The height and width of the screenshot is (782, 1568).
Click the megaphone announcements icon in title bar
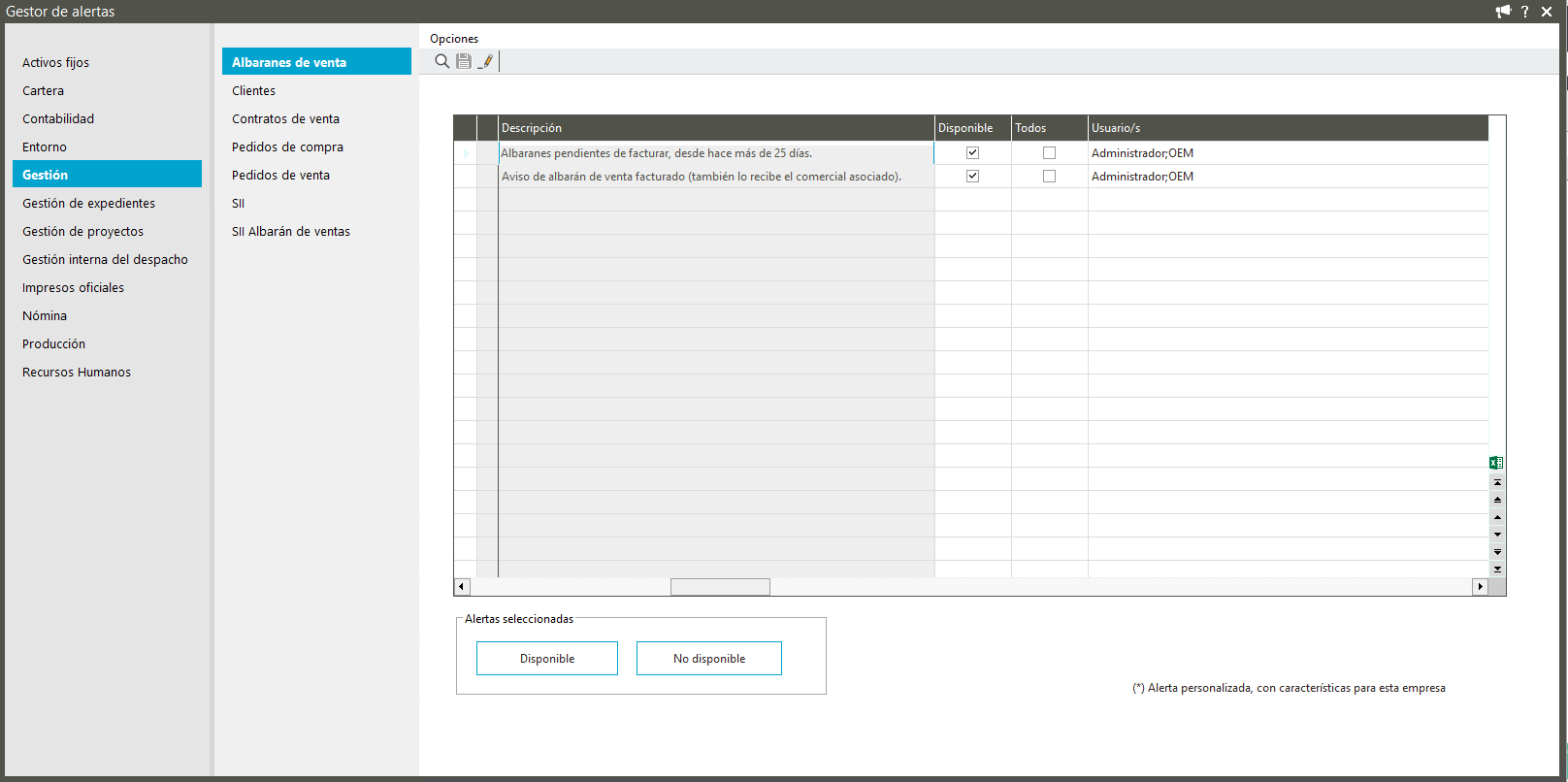click(1503, 12)
